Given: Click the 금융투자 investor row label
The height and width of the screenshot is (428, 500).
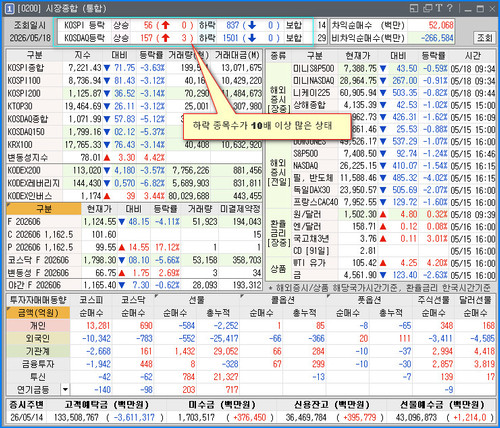Looking at the screenshot, I should click(38, 364).
